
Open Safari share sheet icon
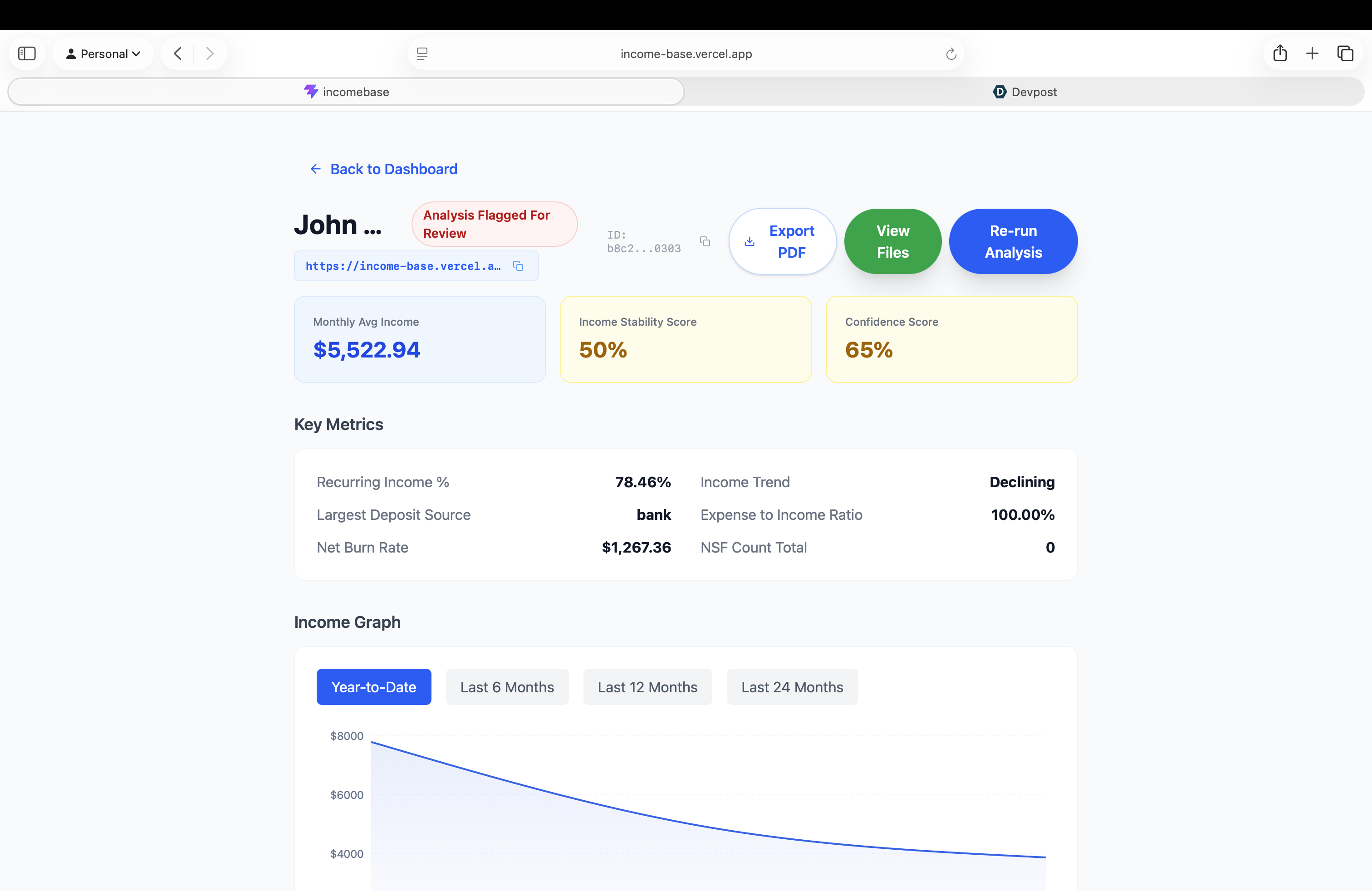(1280, 54)
